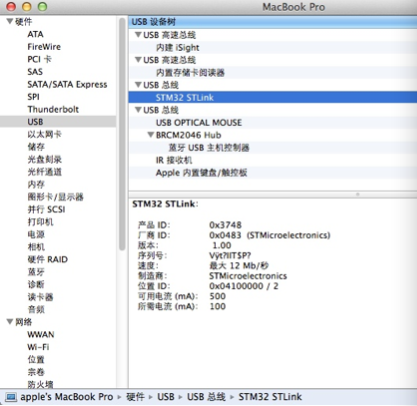Select 相机 camera in the sidebar
This screenshot has height=406, width=417.
click(x=36, y=247)
